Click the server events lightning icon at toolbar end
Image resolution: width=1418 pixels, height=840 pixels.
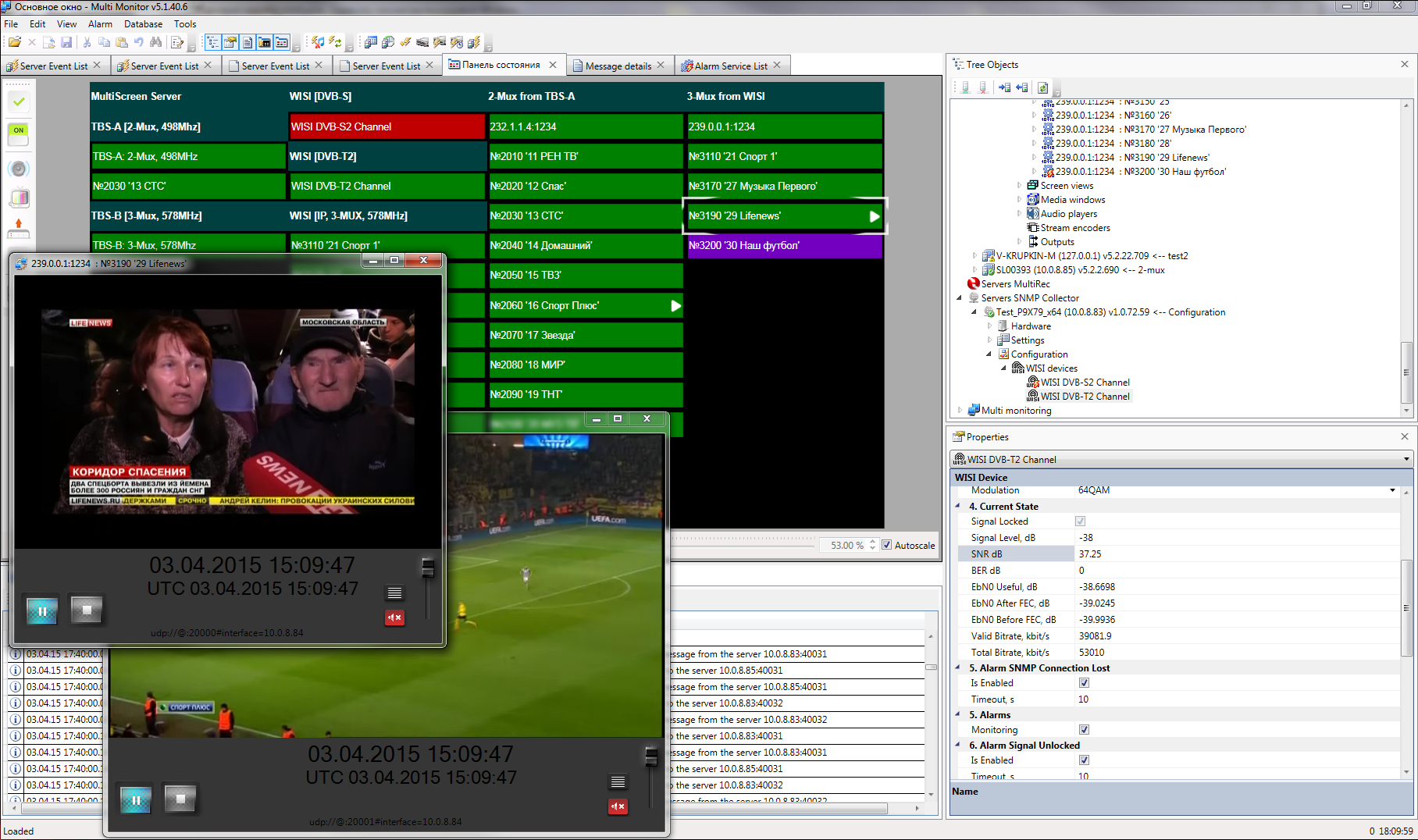pos(474,42)
